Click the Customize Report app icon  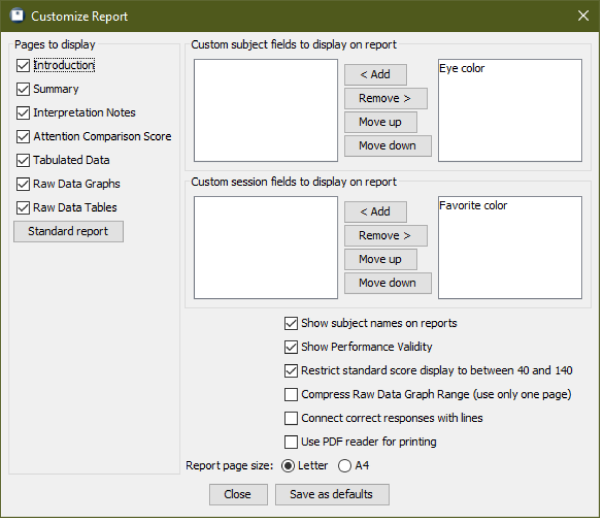17,16
